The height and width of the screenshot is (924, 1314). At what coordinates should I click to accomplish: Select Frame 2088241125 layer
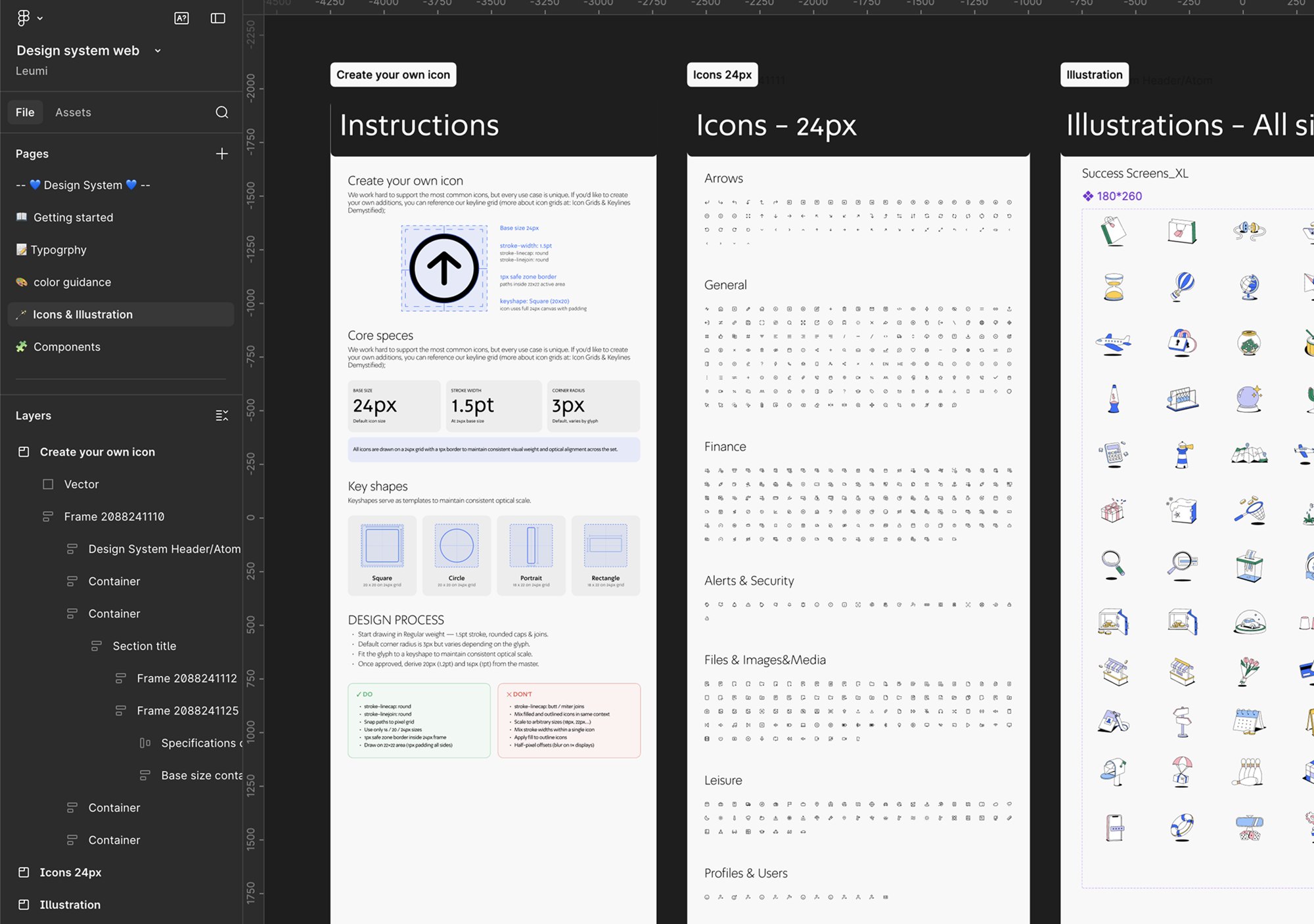(187, 711)
